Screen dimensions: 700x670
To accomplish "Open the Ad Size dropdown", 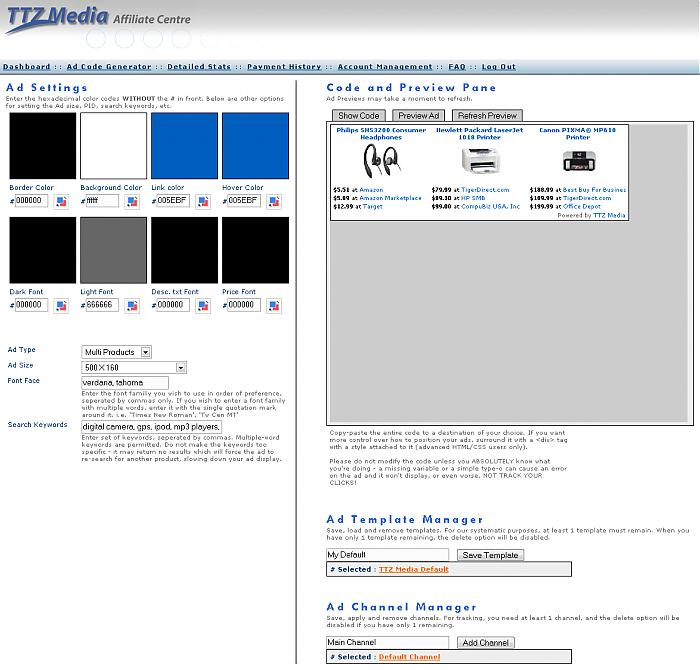I will point(134,367).
